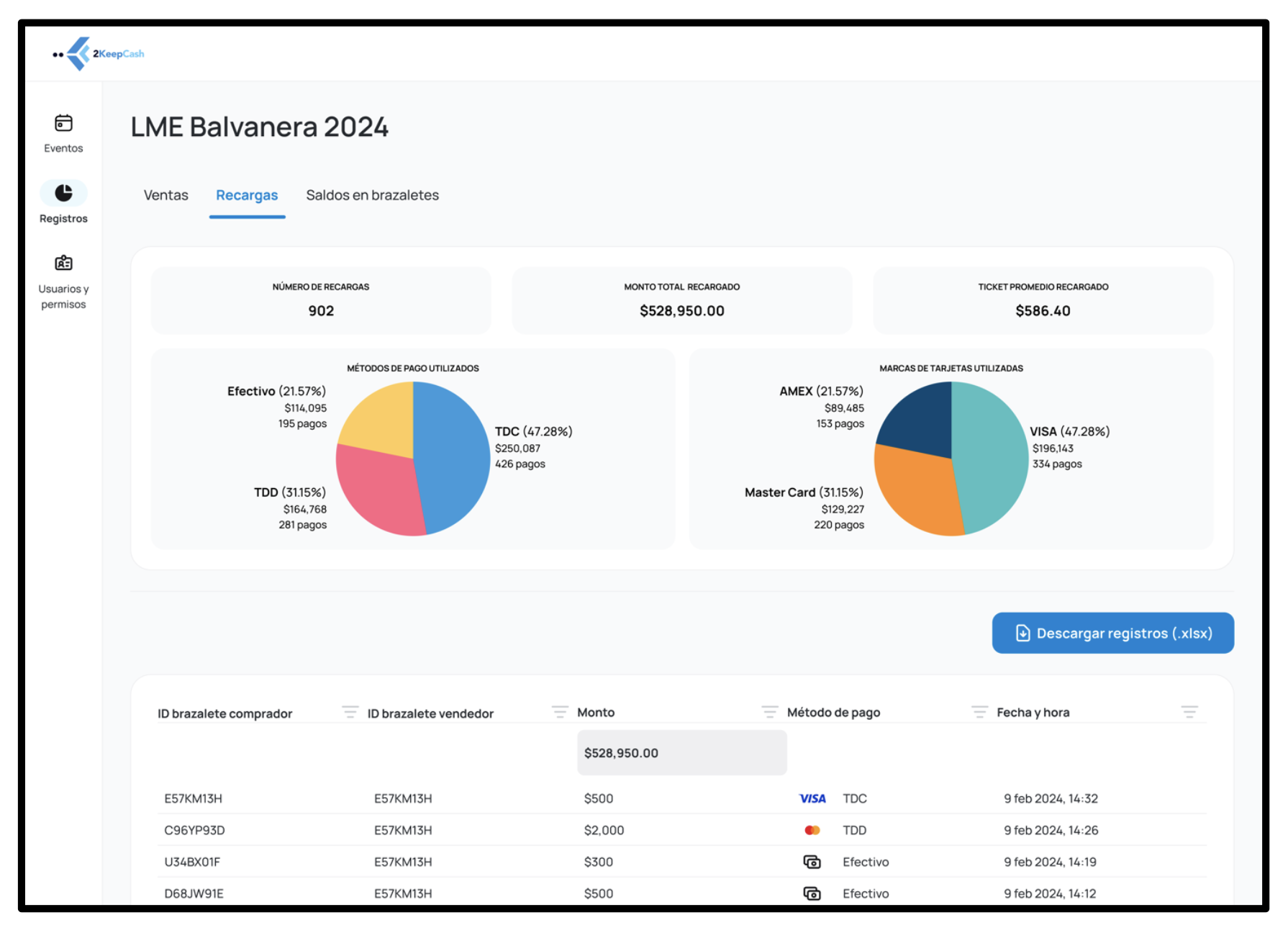Sort by Monto column header
This screenshot has height=933, width=1288.
[596, 712]
